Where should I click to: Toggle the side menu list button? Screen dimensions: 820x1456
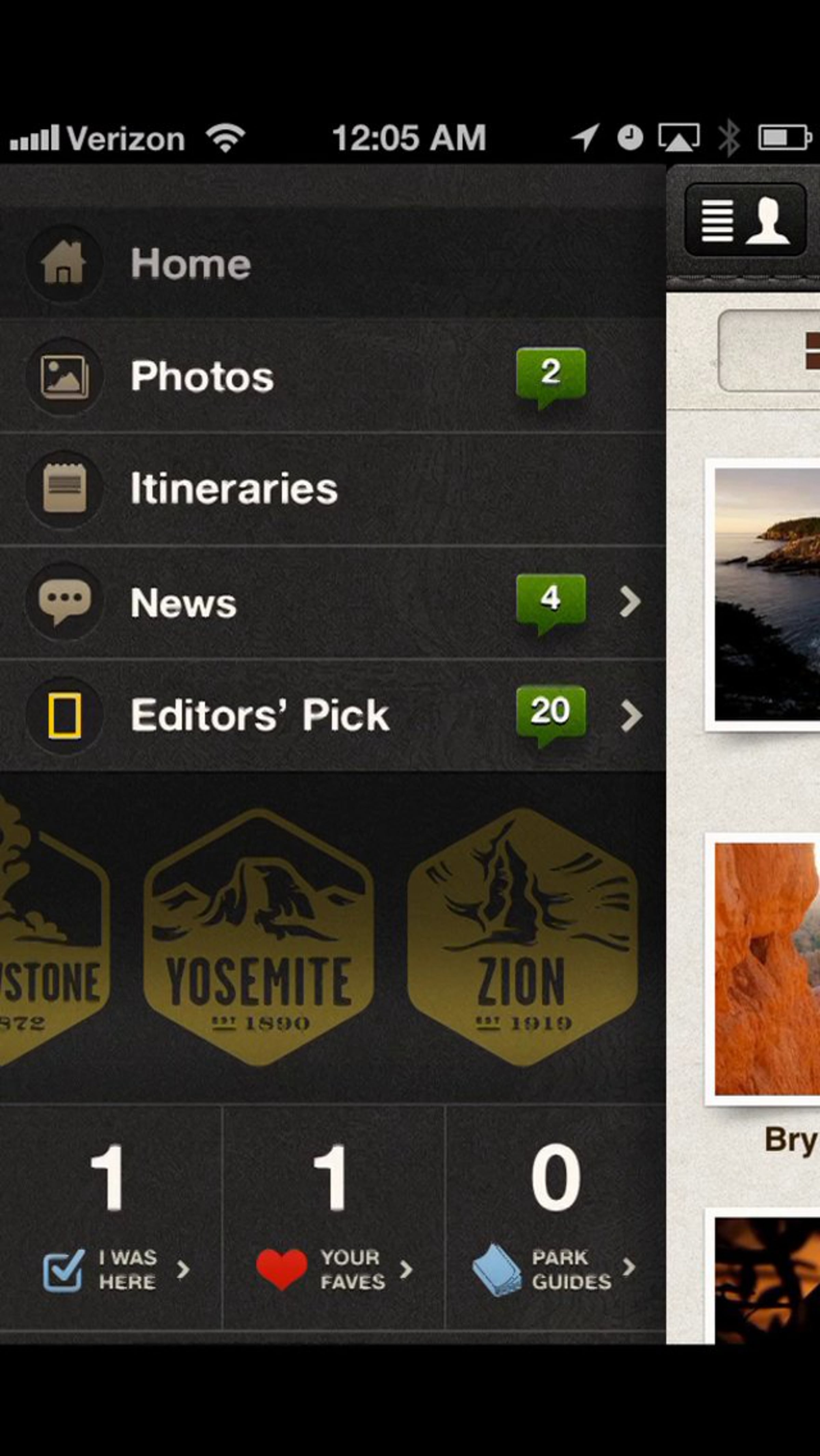click(717, 221)
